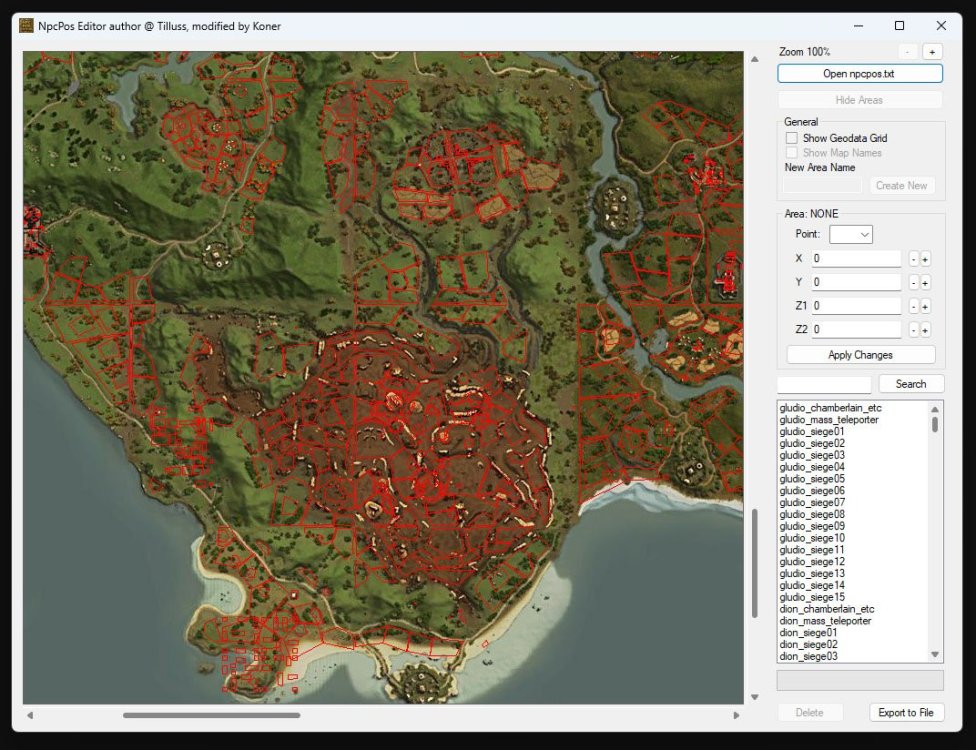Click the NpcPos Editor app icon in title bar
The width and height of the screenshot is (976, 750).
[x=26, y=26]
